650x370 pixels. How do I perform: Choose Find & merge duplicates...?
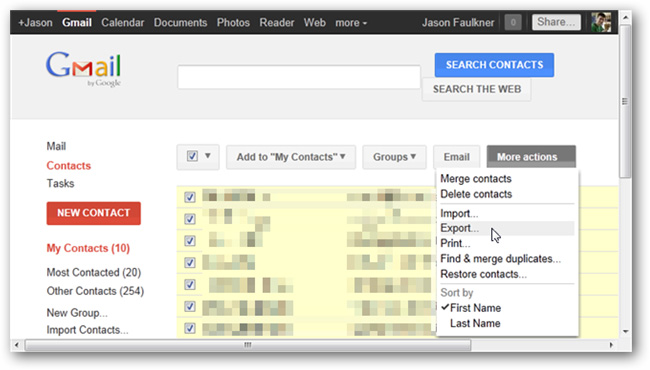coord(500,259)
